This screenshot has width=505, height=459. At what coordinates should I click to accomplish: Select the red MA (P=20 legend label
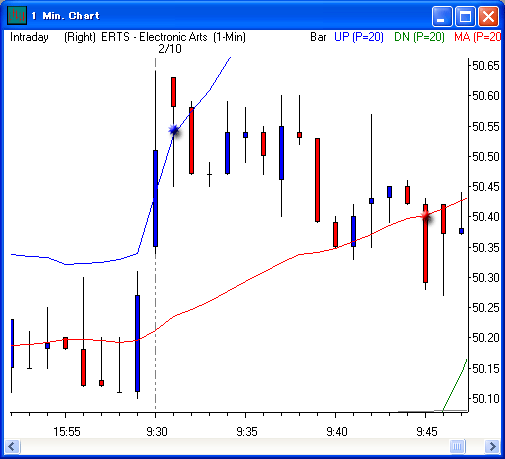(477, 37)
